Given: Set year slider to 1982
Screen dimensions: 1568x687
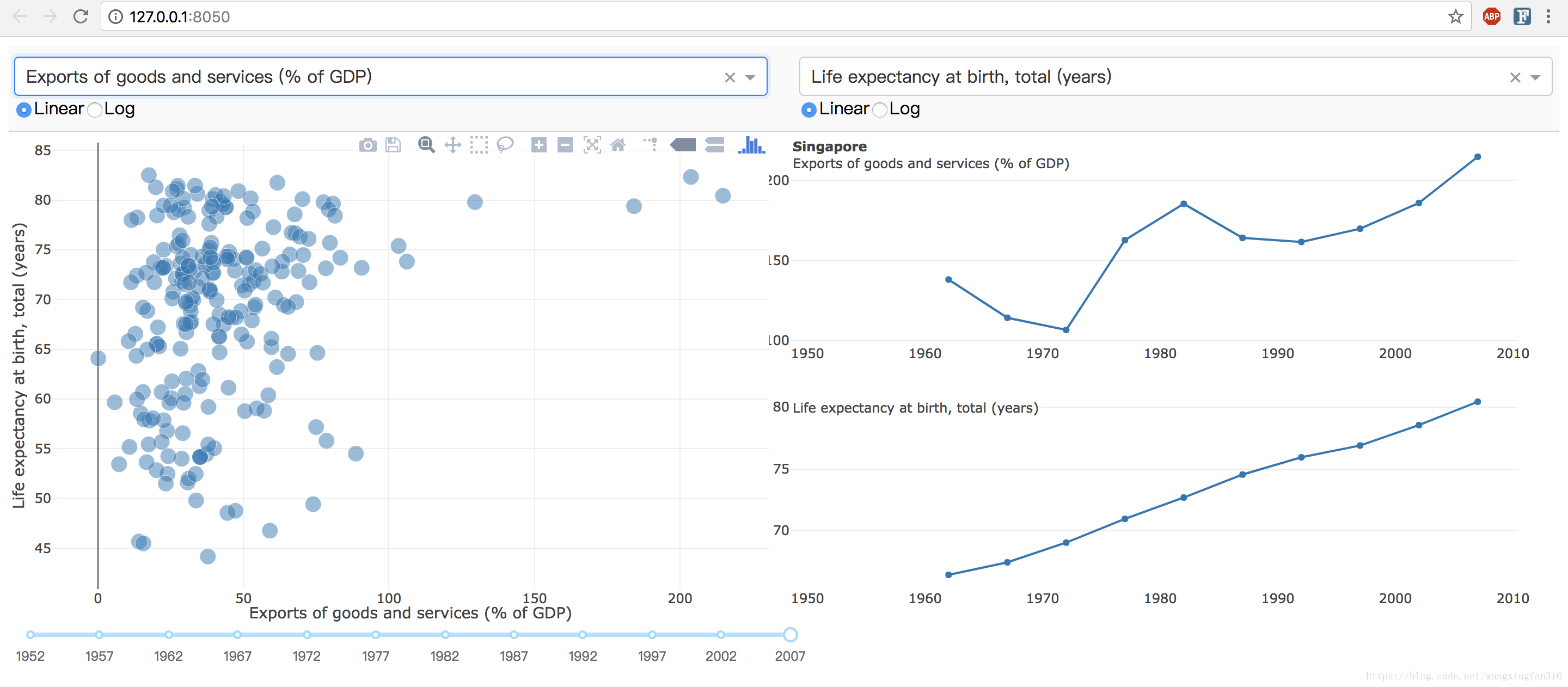Looking at the screenshot, I should 445,635.
